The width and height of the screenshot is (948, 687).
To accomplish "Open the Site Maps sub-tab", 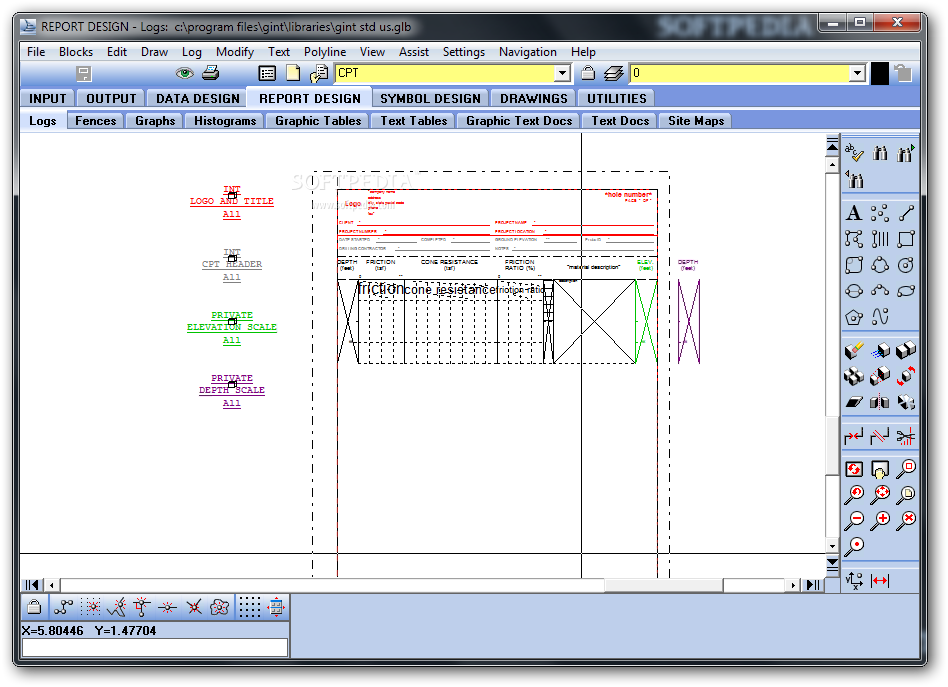I will [696, 121].
